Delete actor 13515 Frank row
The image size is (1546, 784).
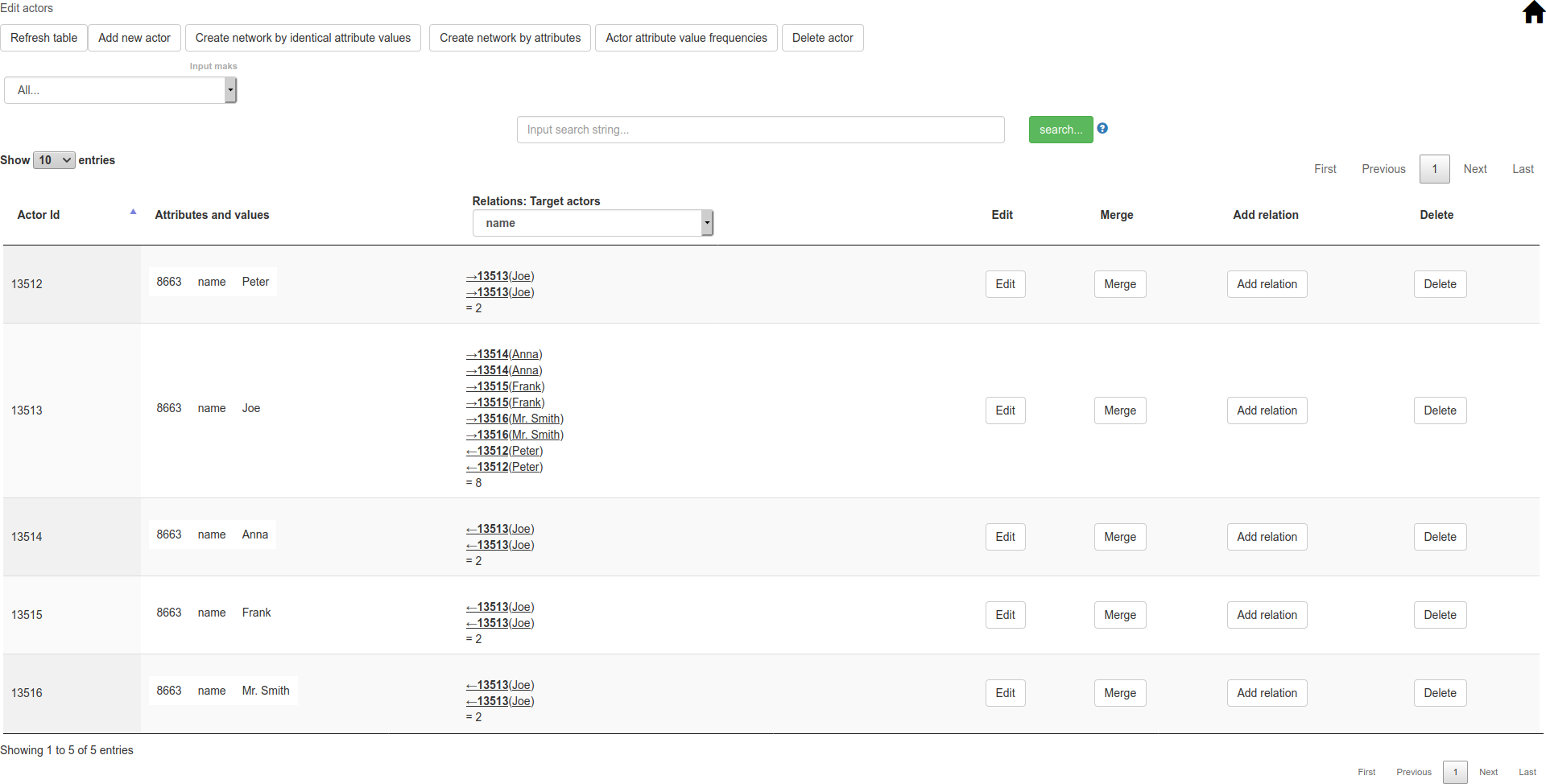1440,615
